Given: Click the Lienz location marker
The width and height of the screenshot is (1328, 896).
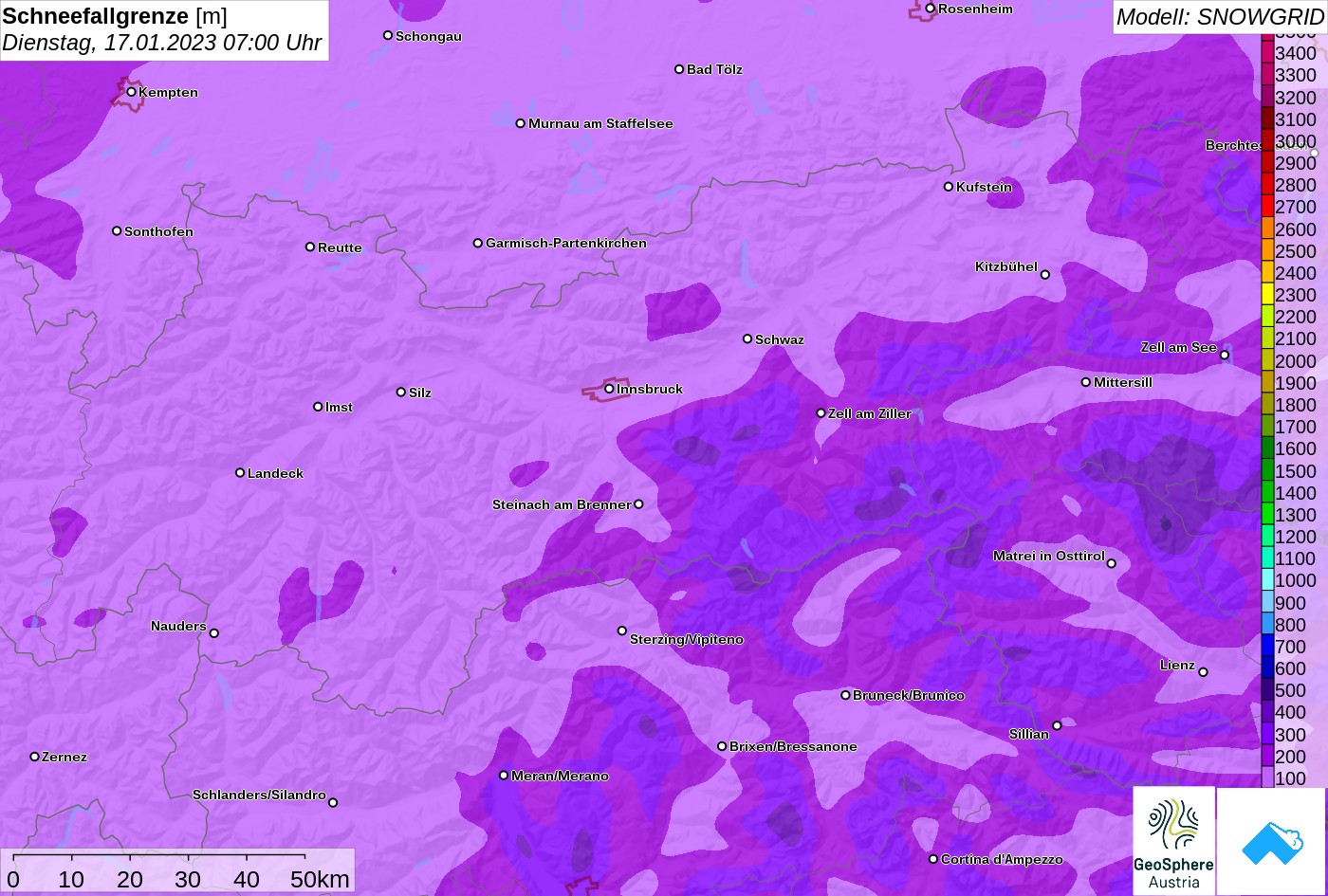Looking at the screenshot, I should [x=1203, y=672].
